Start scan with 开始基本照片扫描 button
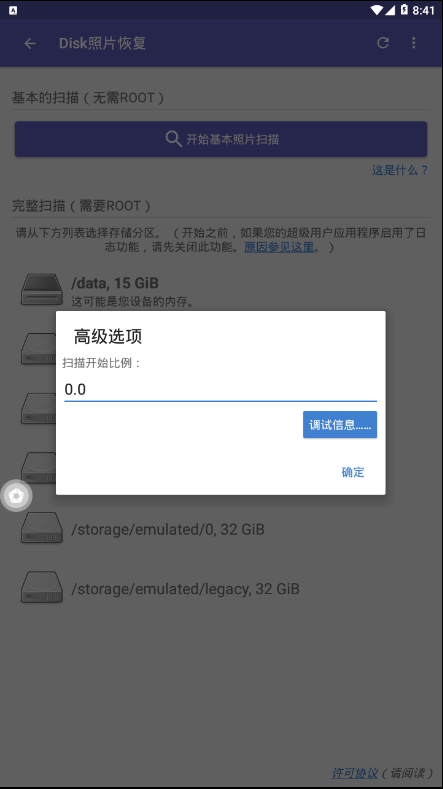The height and width of the screenshot is (789, 443). click(221, 139)
